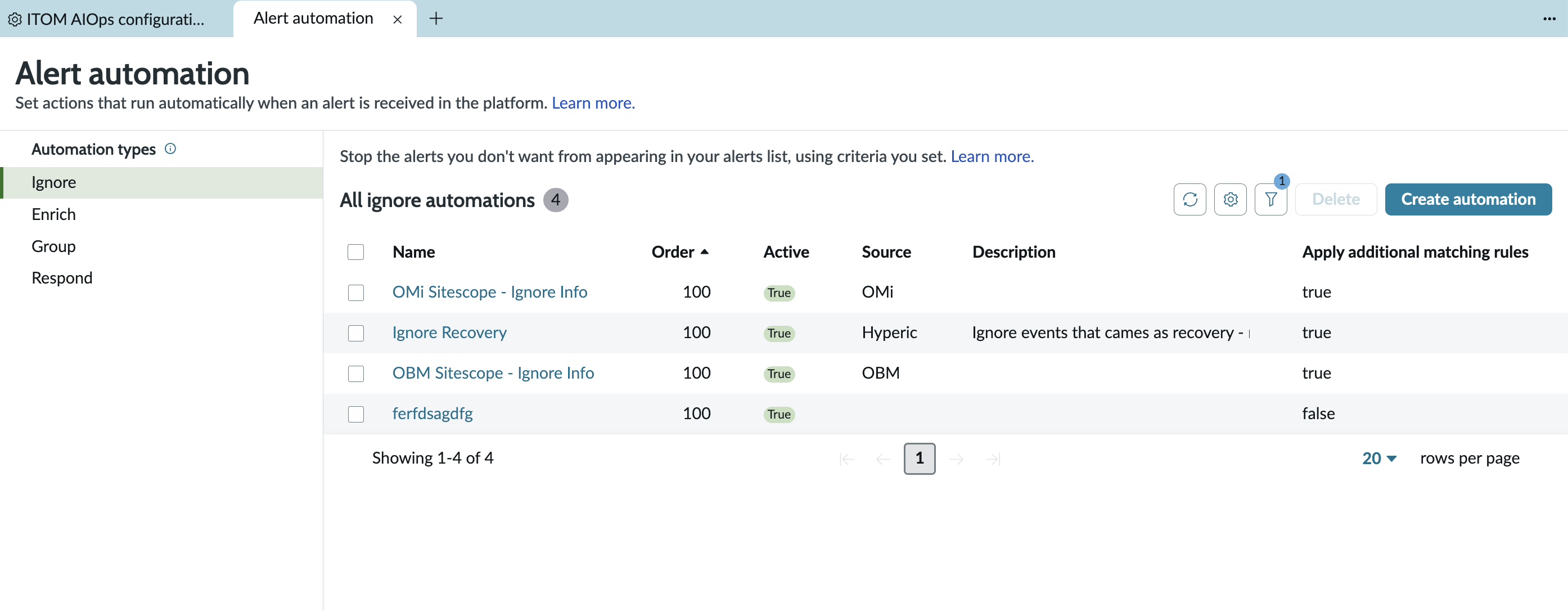The height and width of the screenshot is (611, 1568).
Task: Open the filter funnel icon
Action: point(1270,199)
